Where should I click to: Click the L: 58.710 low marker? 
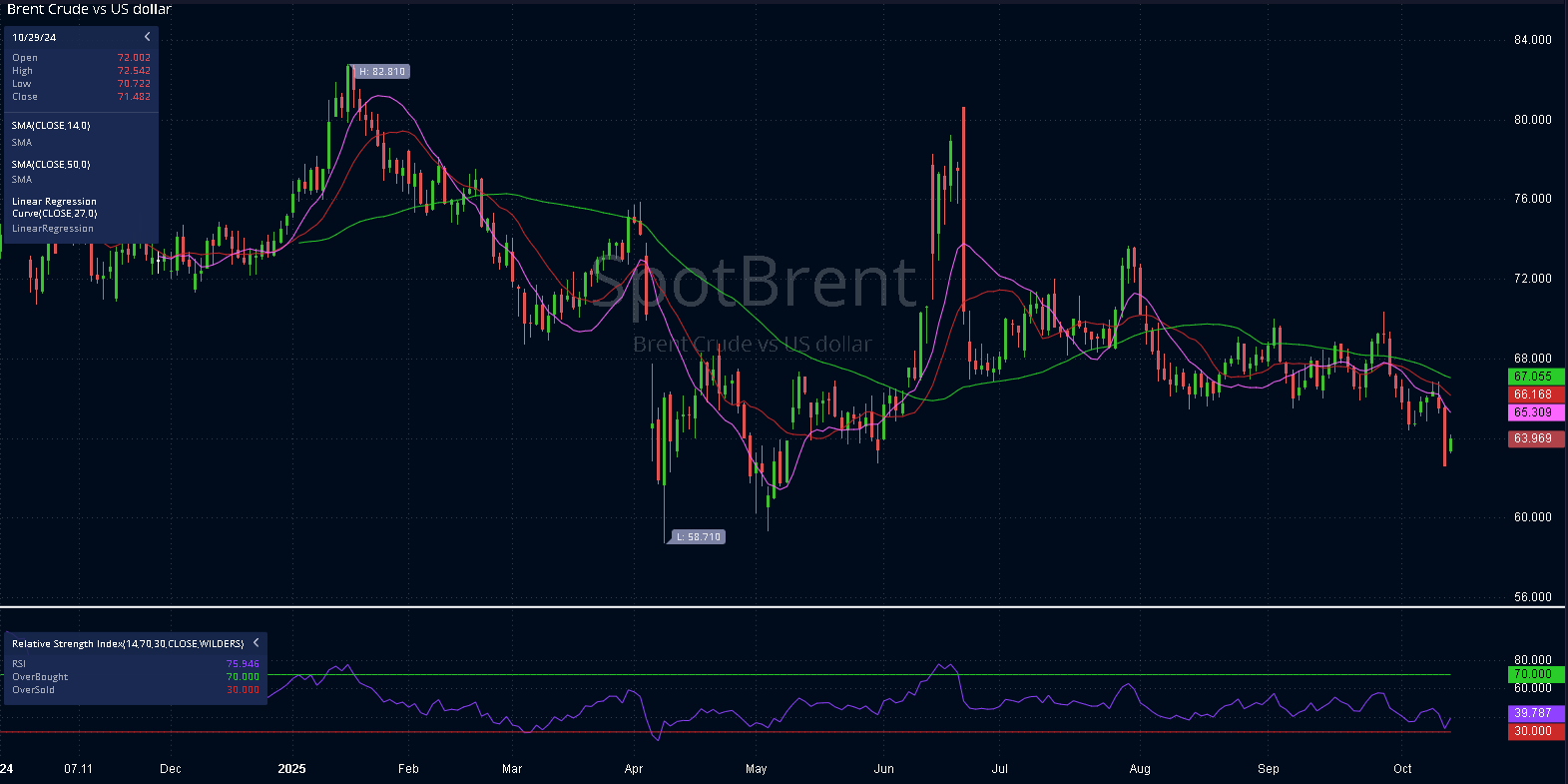pos(697,537)
